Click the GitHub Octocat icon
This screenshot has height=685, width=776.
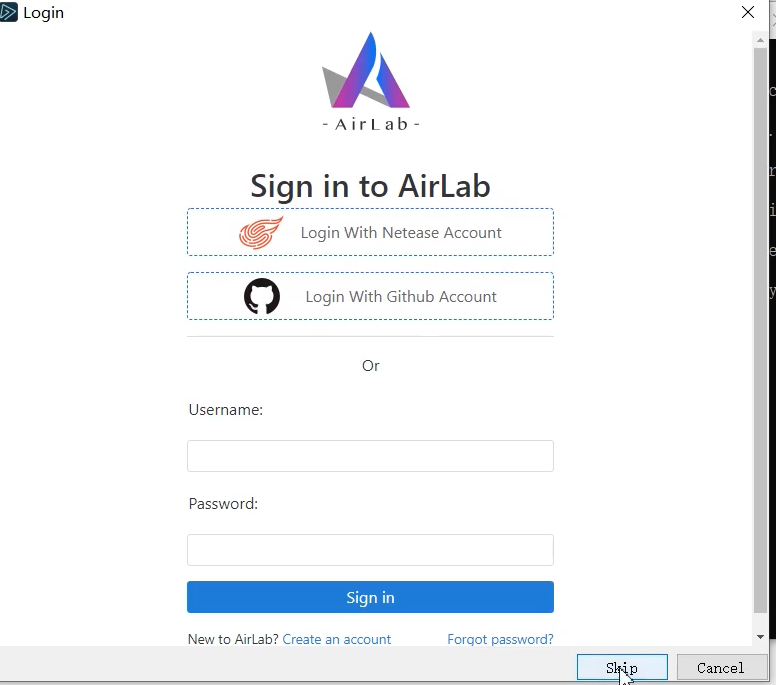(262, 296)
